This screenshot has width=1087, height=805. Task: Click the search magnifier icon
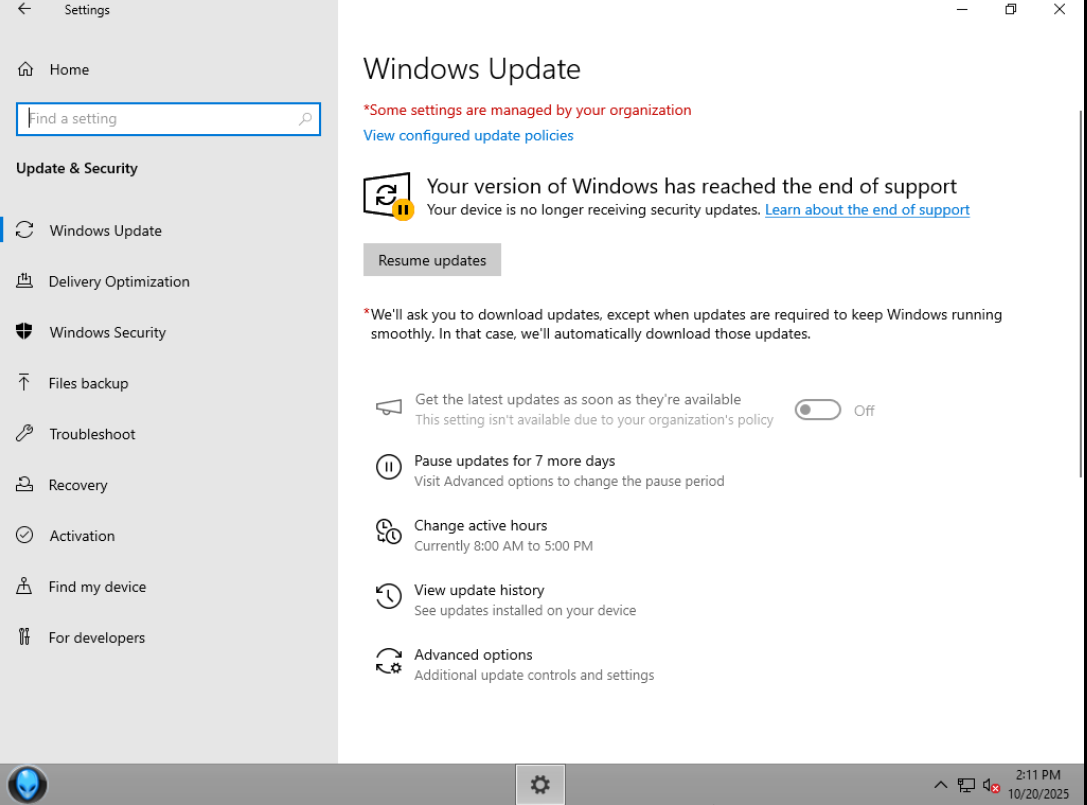pos(305,119)
